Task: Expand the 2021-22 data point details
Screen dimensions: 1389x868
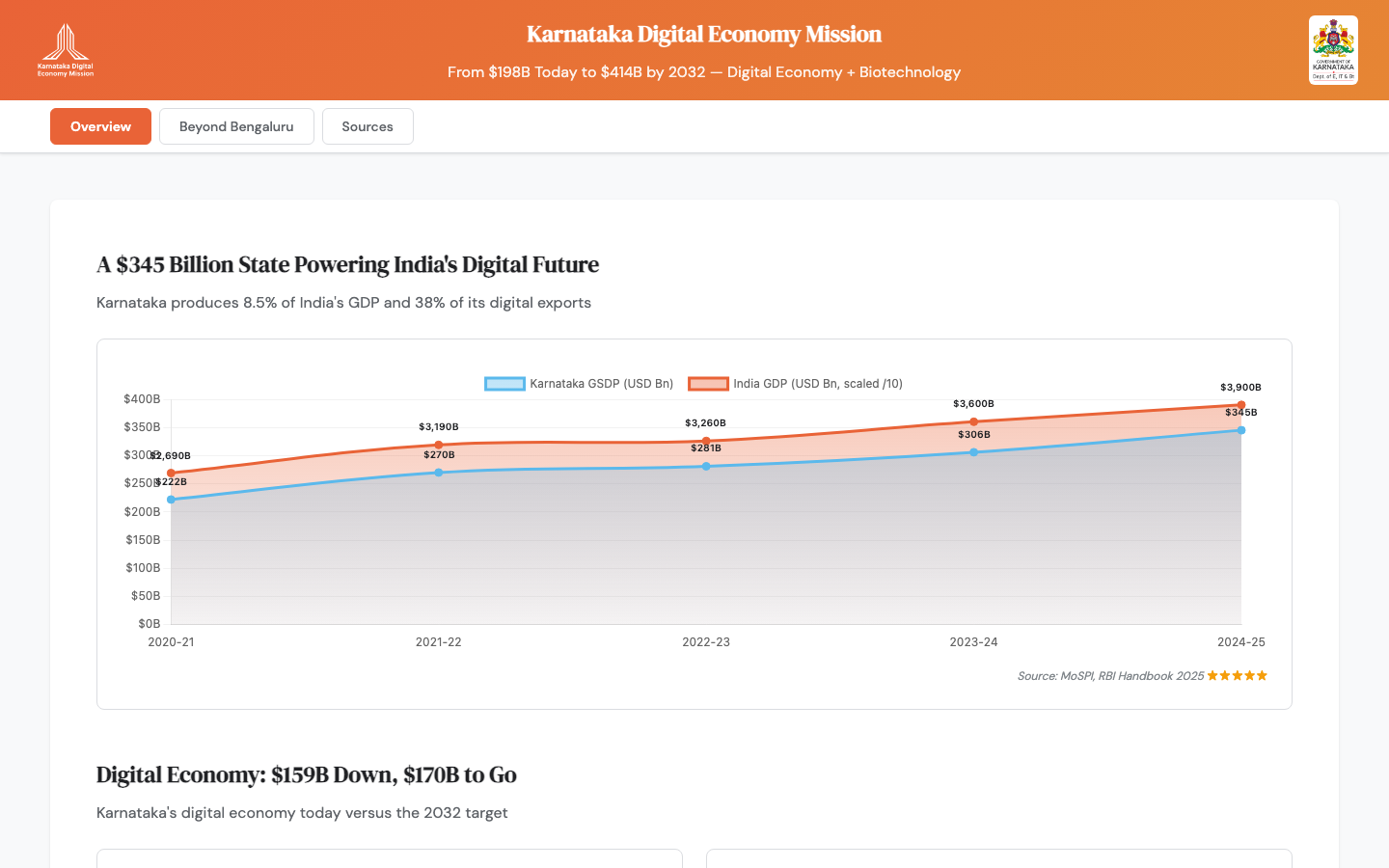Action: (438, 472)
